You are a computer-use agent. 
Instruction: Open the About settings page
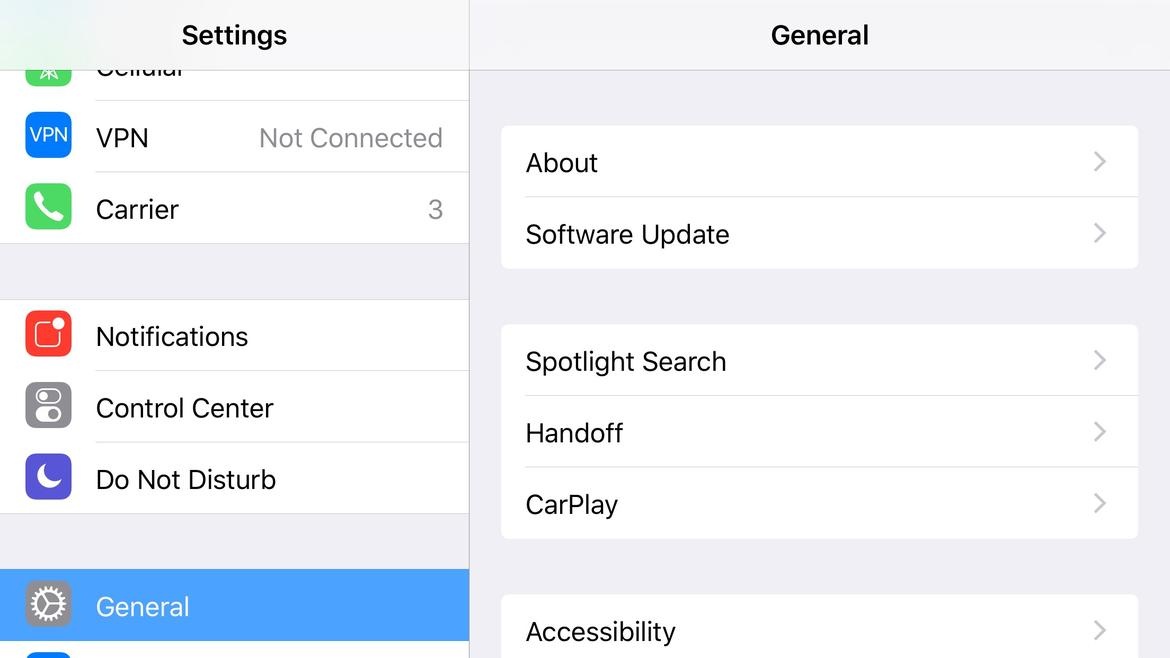(562, 163)
